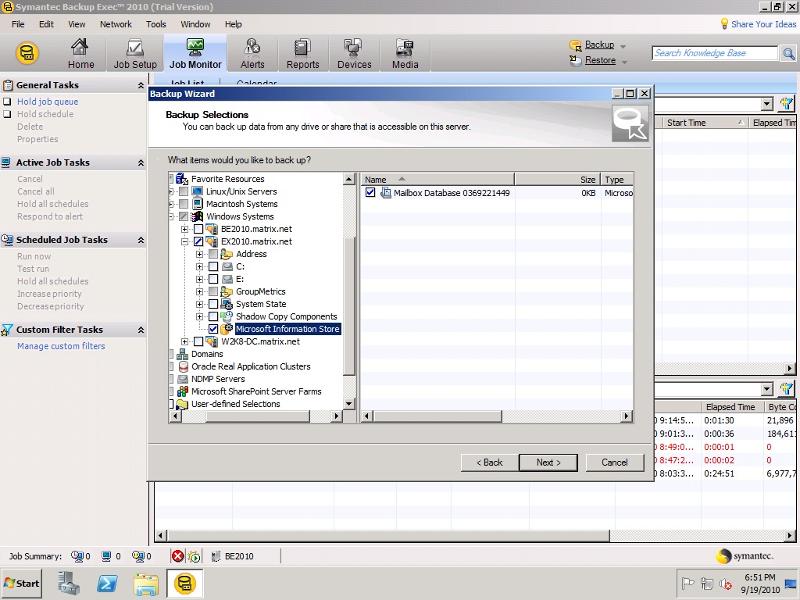Uncheck the Mailbox Database 0369221449 checkbox
This screenshot has width=800, height=600.
point(370,192)
